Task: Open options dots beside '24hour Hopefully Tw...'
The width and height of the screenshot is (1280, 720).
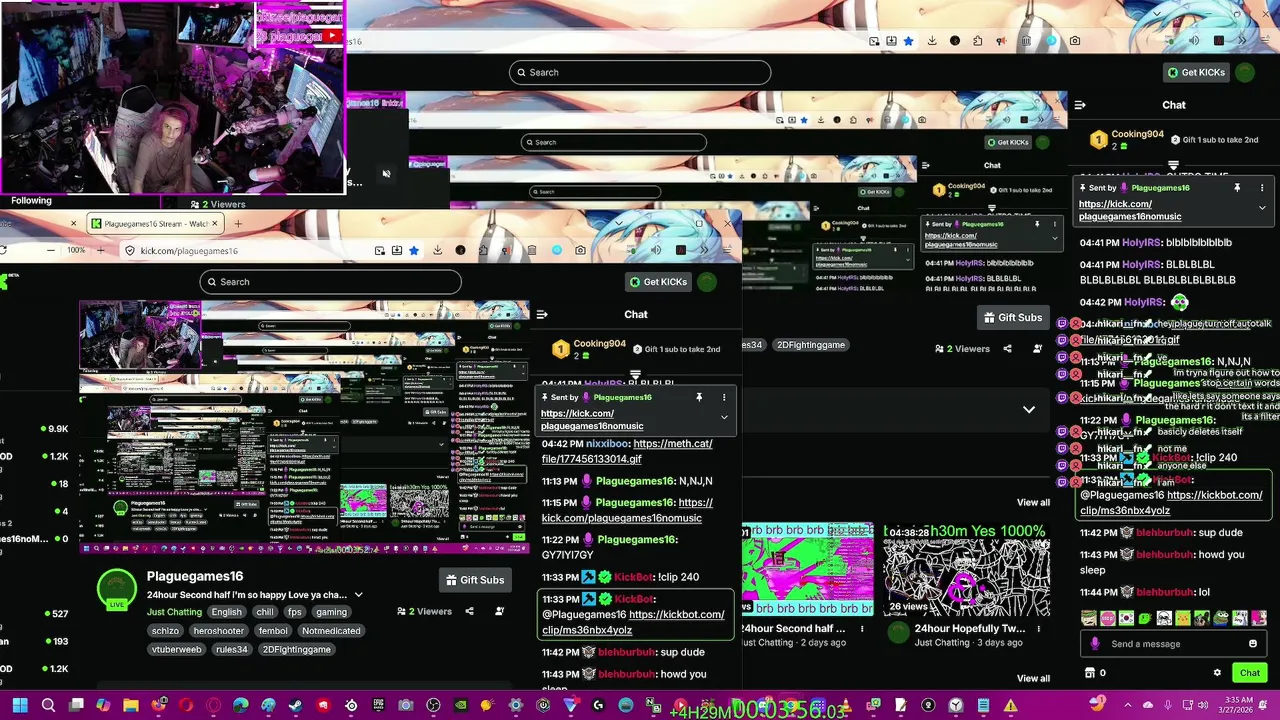Action: tap(1038, 629)
